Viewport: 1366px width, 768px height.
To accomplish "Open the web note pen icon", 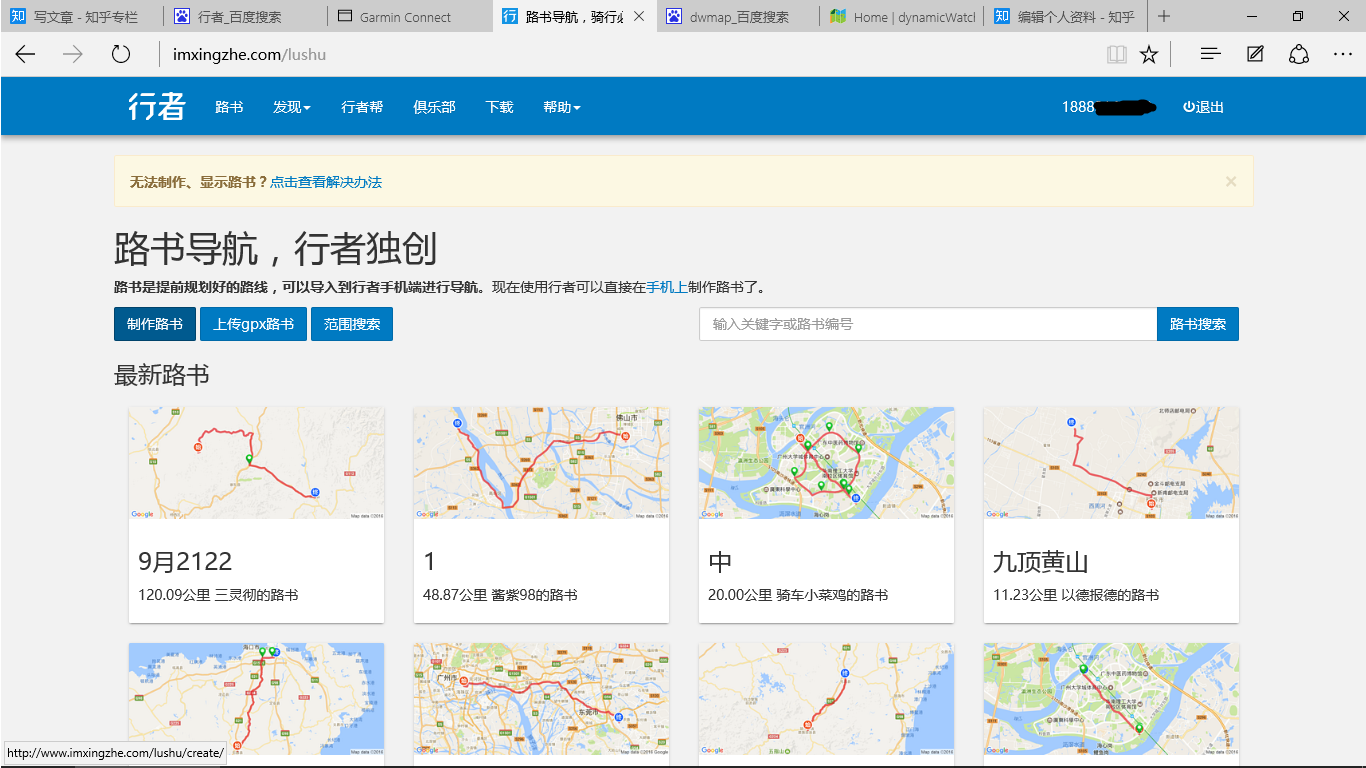I will point(1255,54).
